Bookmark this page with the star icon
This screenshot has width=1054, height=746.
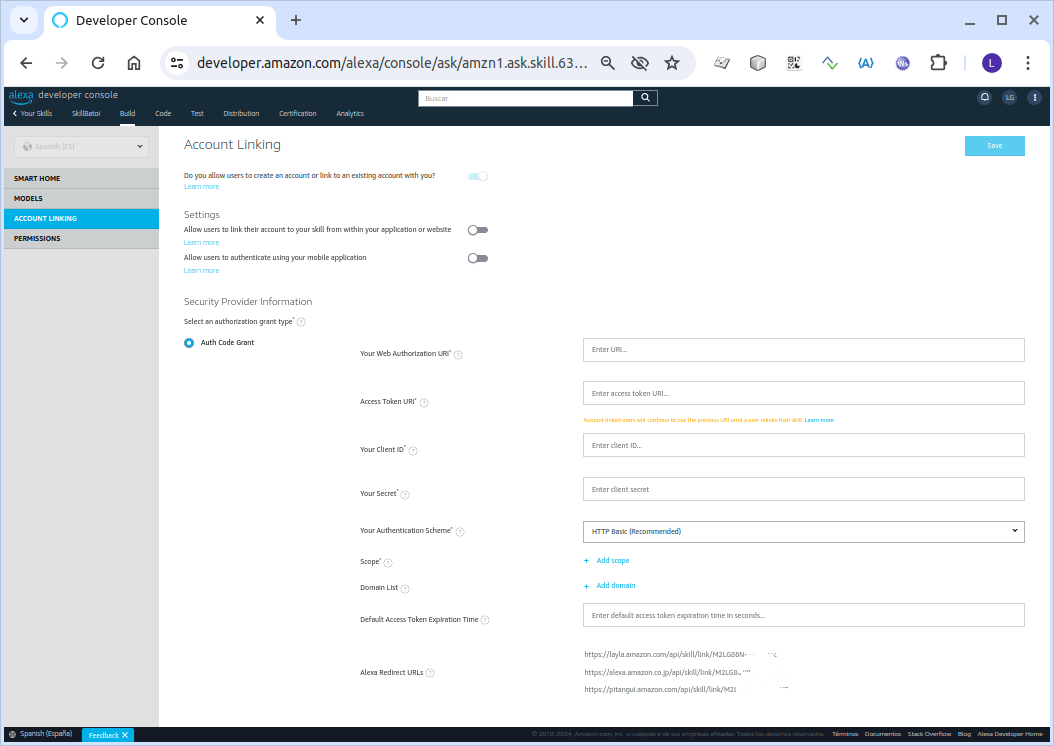672,63
